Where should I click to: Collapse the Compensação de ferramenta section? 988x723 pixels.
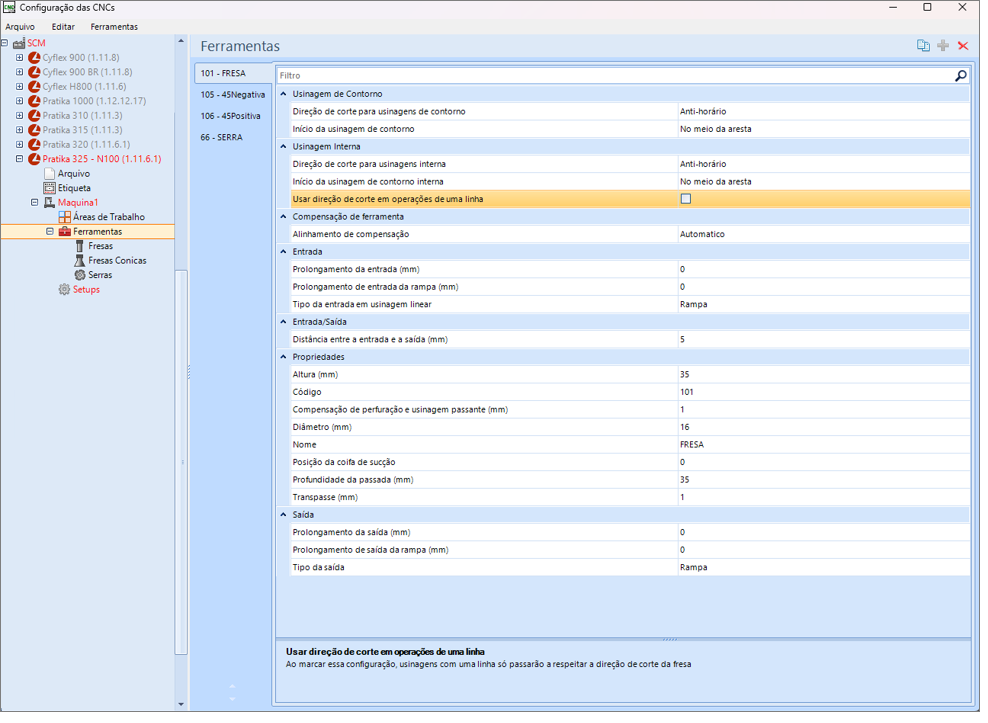285,218
